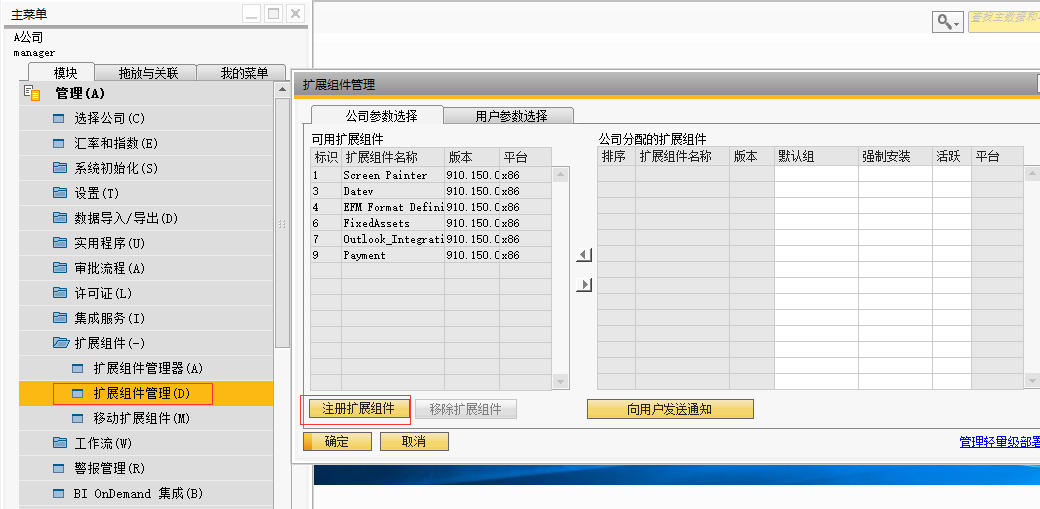Select the FixedAssets add-on row
The width and height of the screenshot is (1040, 509).
coord(431,223)
